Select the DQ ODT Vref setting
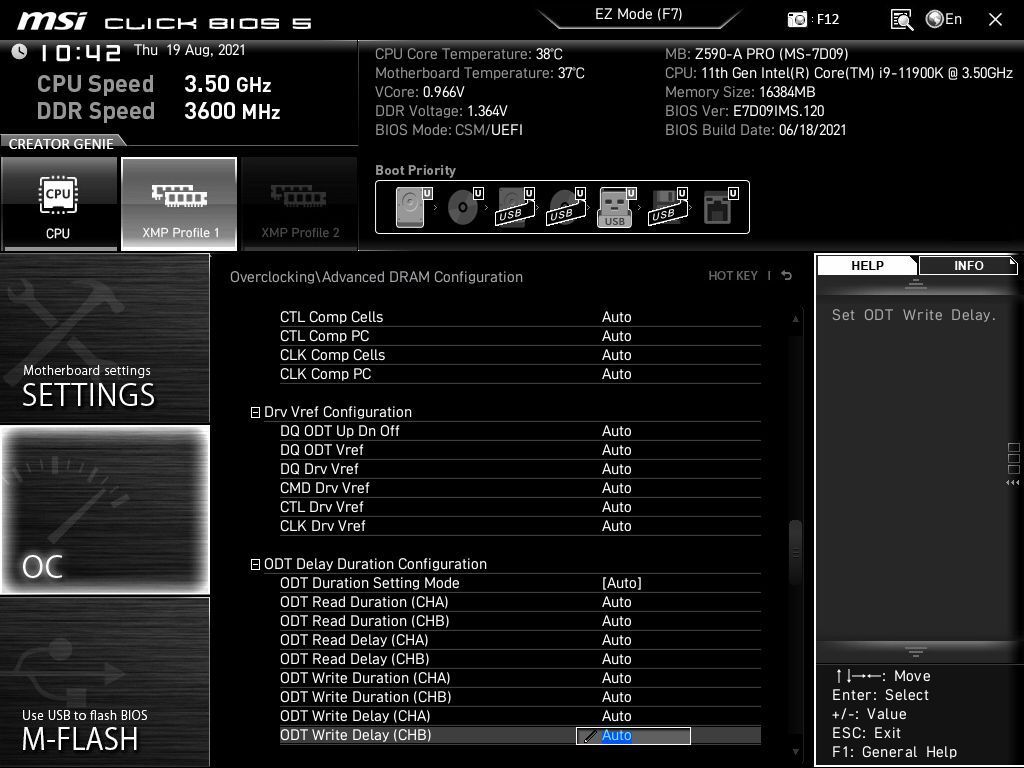Image resolution: width=1024 pixels, height=768 pixels. point(520,450)
